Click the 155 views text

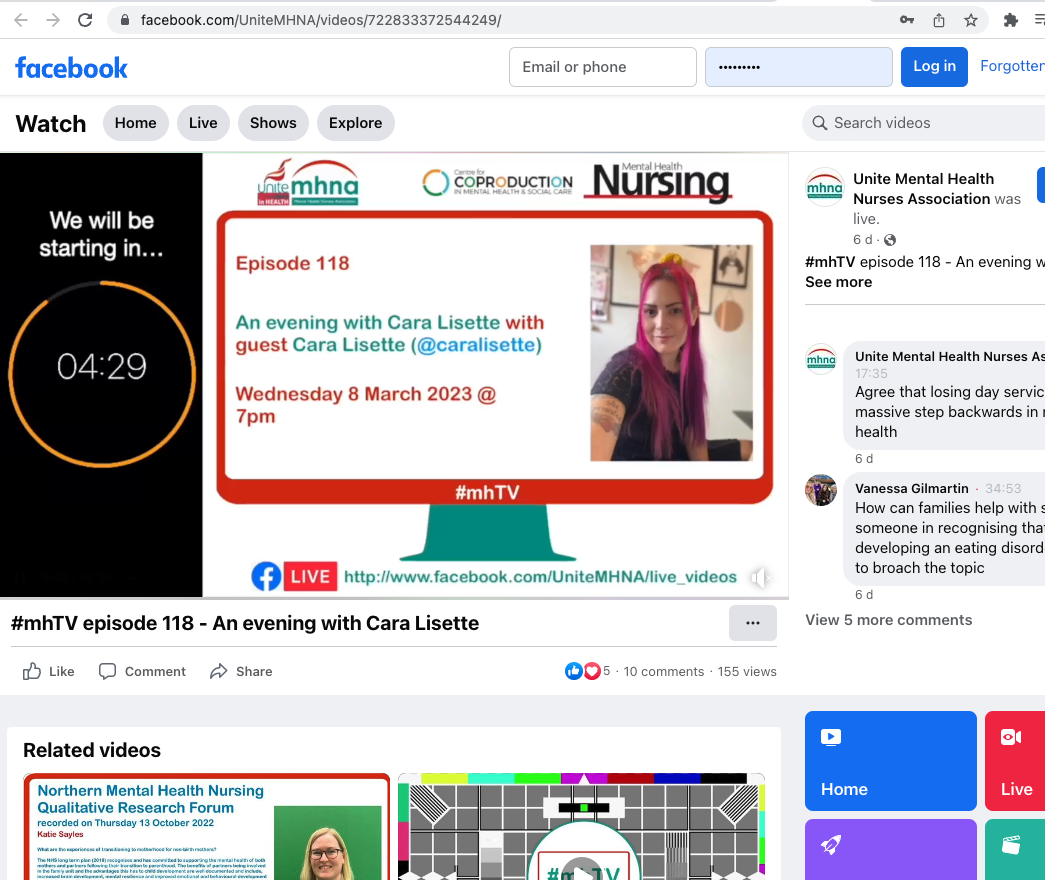tap(747, 671)
